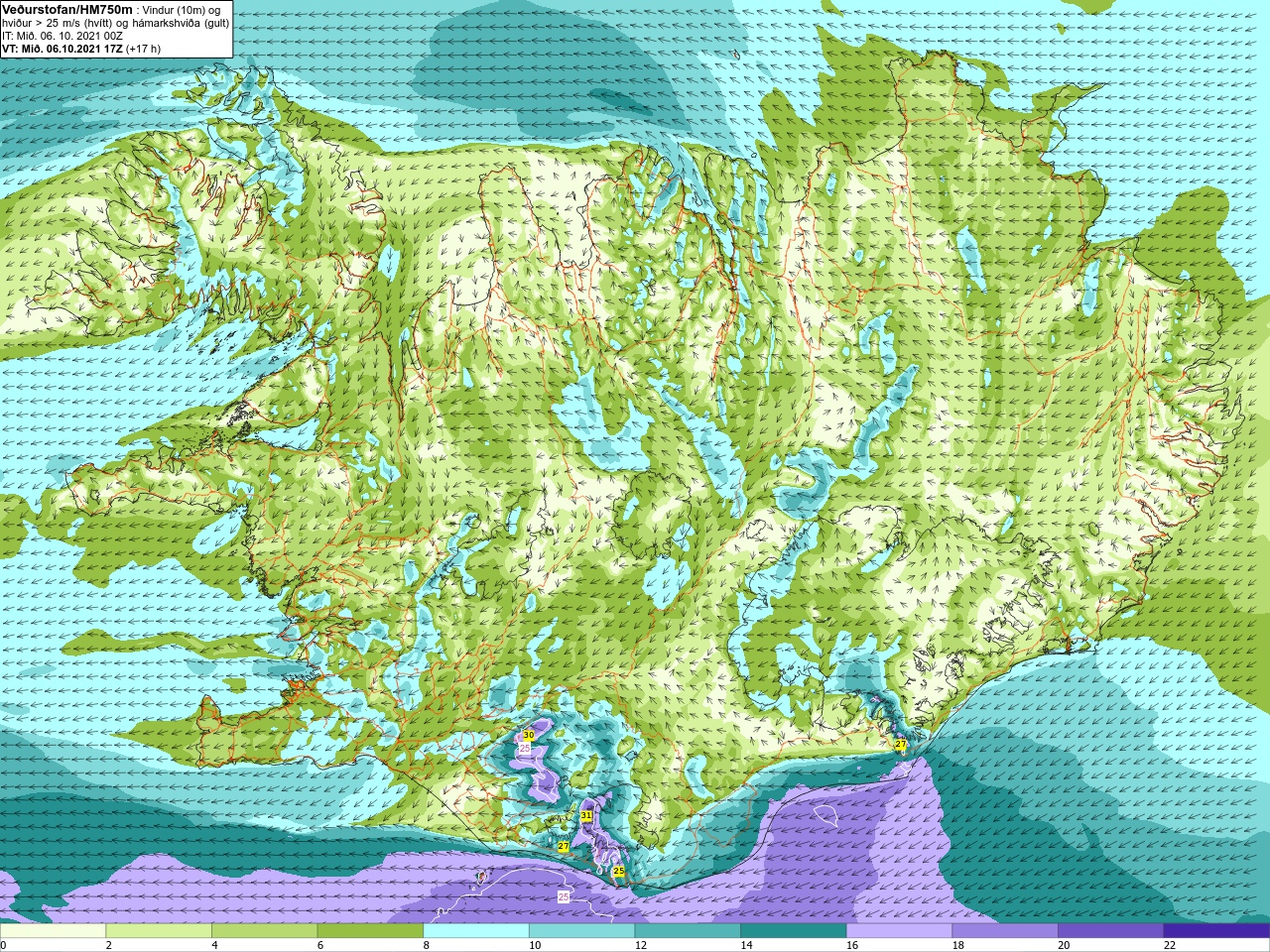Click the 20–22 violet legend swatch

click(1111, 931)
